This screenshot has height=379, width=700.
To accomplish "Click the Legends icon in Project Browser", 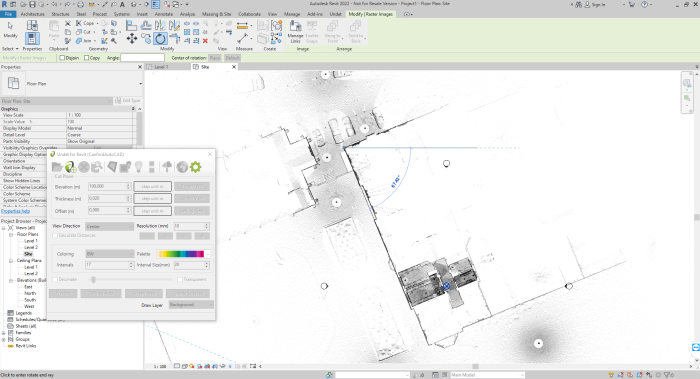I will (11, 313).
